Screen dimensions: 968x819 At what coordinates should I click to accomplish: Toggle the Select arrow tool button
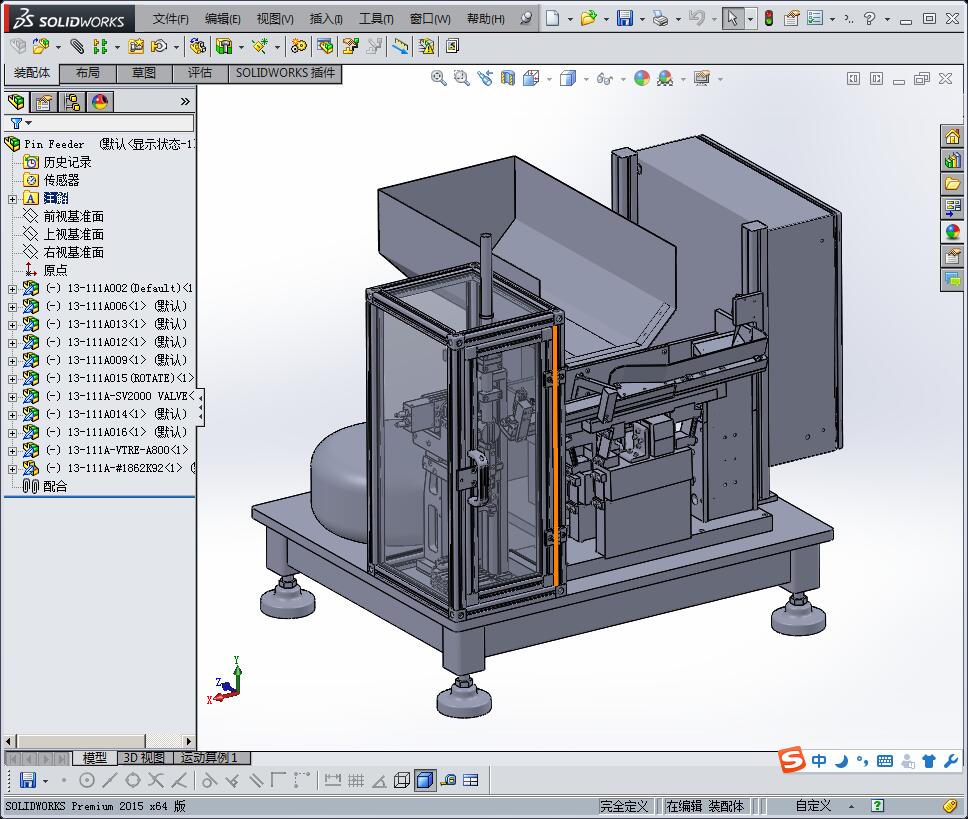(732, 18)
